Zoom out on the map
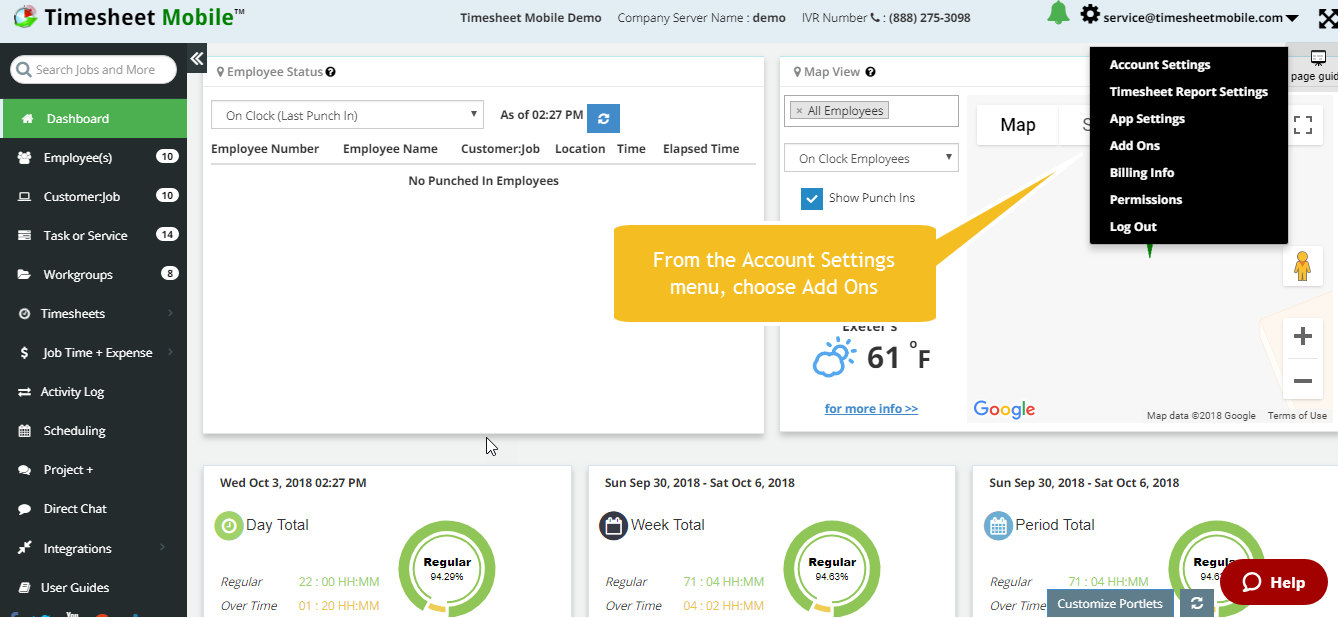The image size is (1338, 618). [1302, 381]
